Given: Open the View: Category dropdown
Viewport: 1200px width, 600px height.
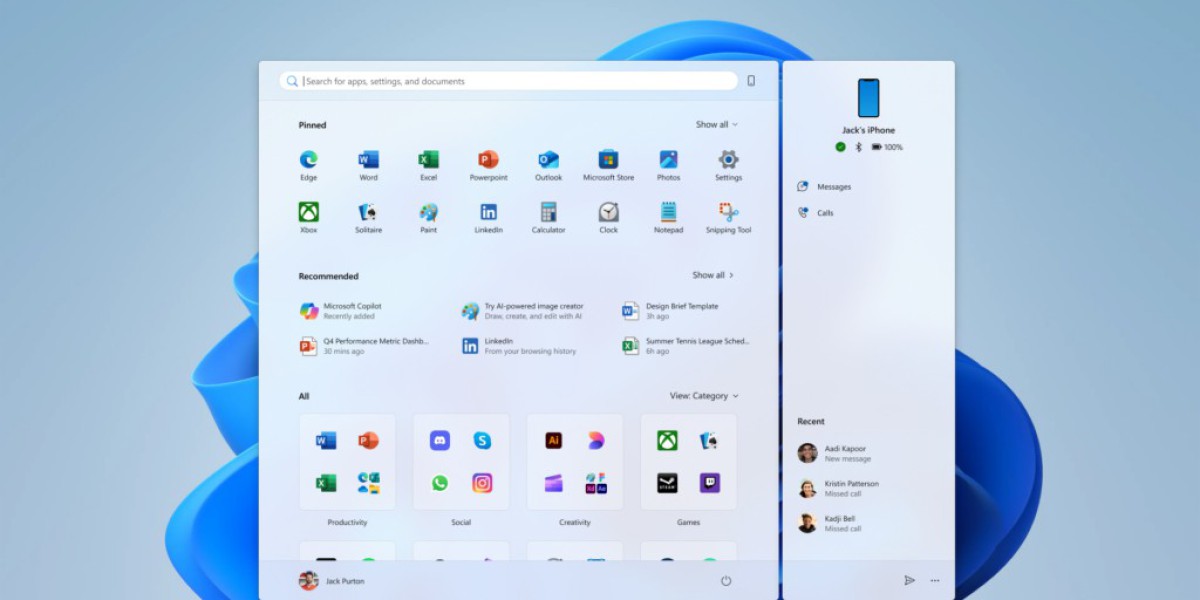Looking at the screenshot, I should [704, 396].
